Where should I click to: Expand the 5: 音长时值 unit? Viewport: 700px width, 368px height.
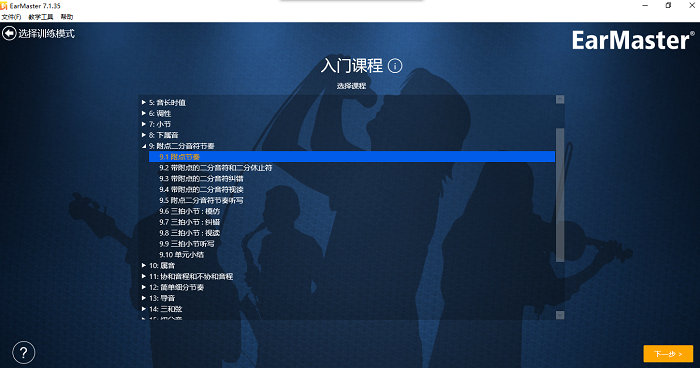(x=144, y=102)
